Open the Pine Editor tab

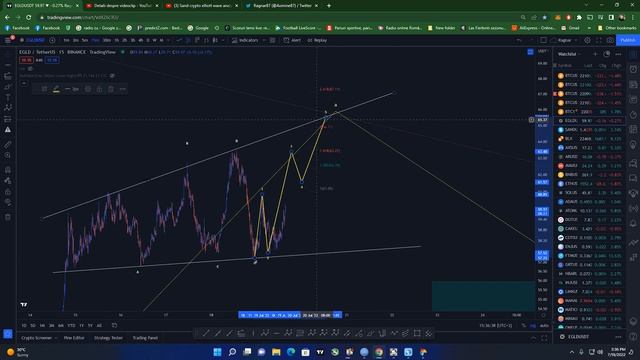coord(74,338)
